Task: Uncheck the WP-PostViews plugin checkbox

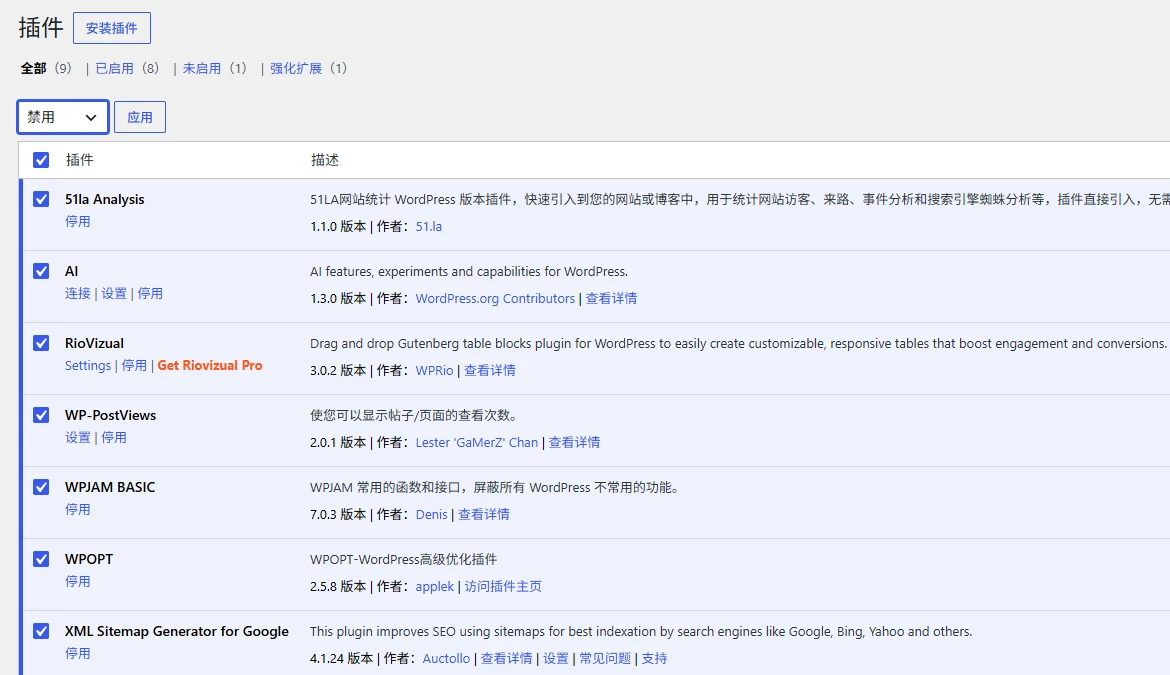Action: (x=41, y=415)
